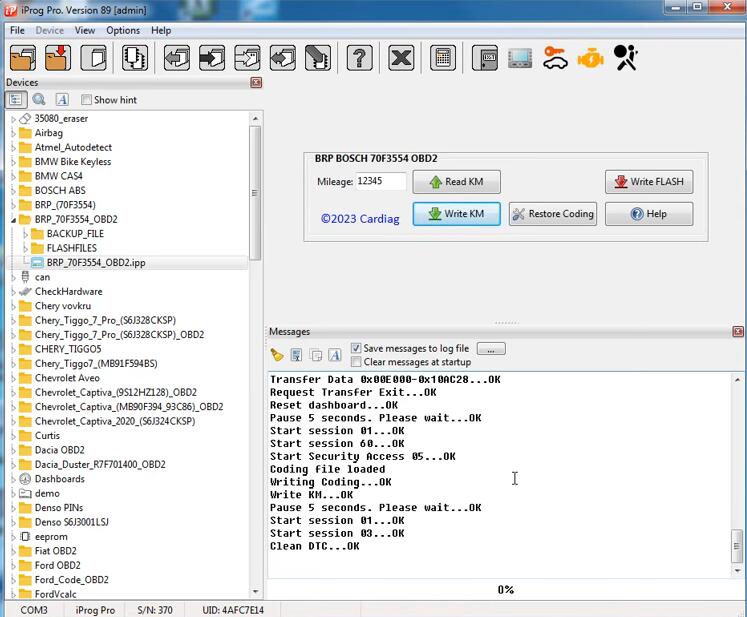Click the dashboard display toolbar icon
747x617 pixels.
[x=520, y=59]
